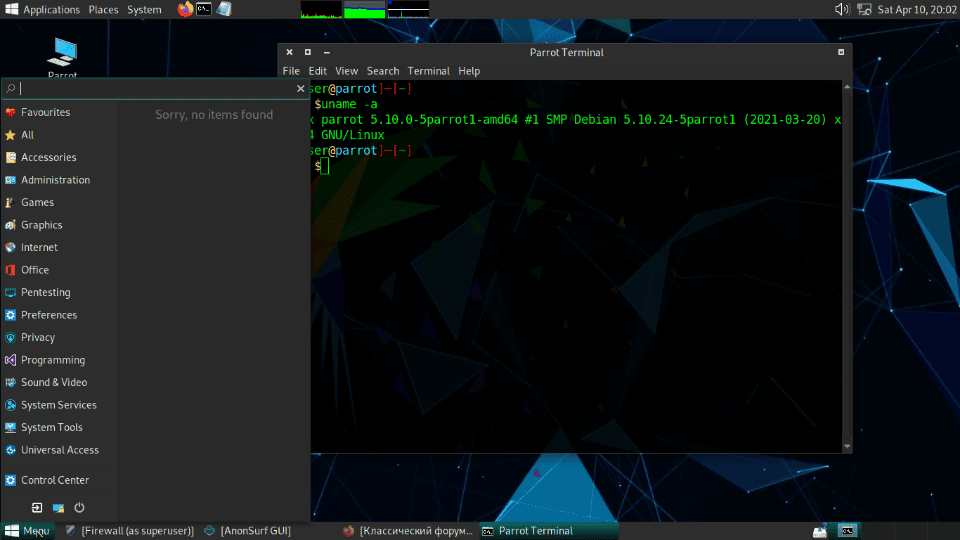
Task: Open the Pentesting category
Action: click(x=59, y=293)
